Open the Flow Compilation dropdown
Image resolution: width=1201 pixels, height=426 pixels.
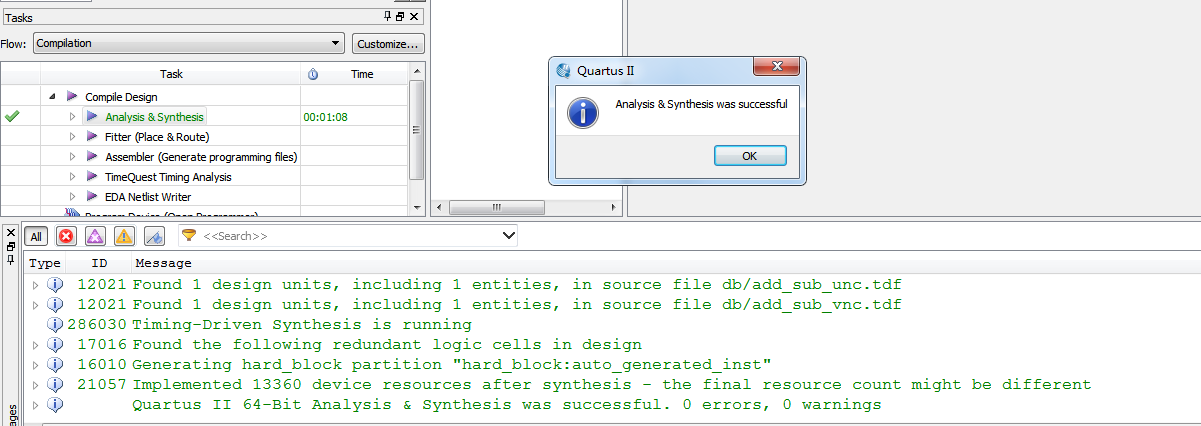[189, 44]
